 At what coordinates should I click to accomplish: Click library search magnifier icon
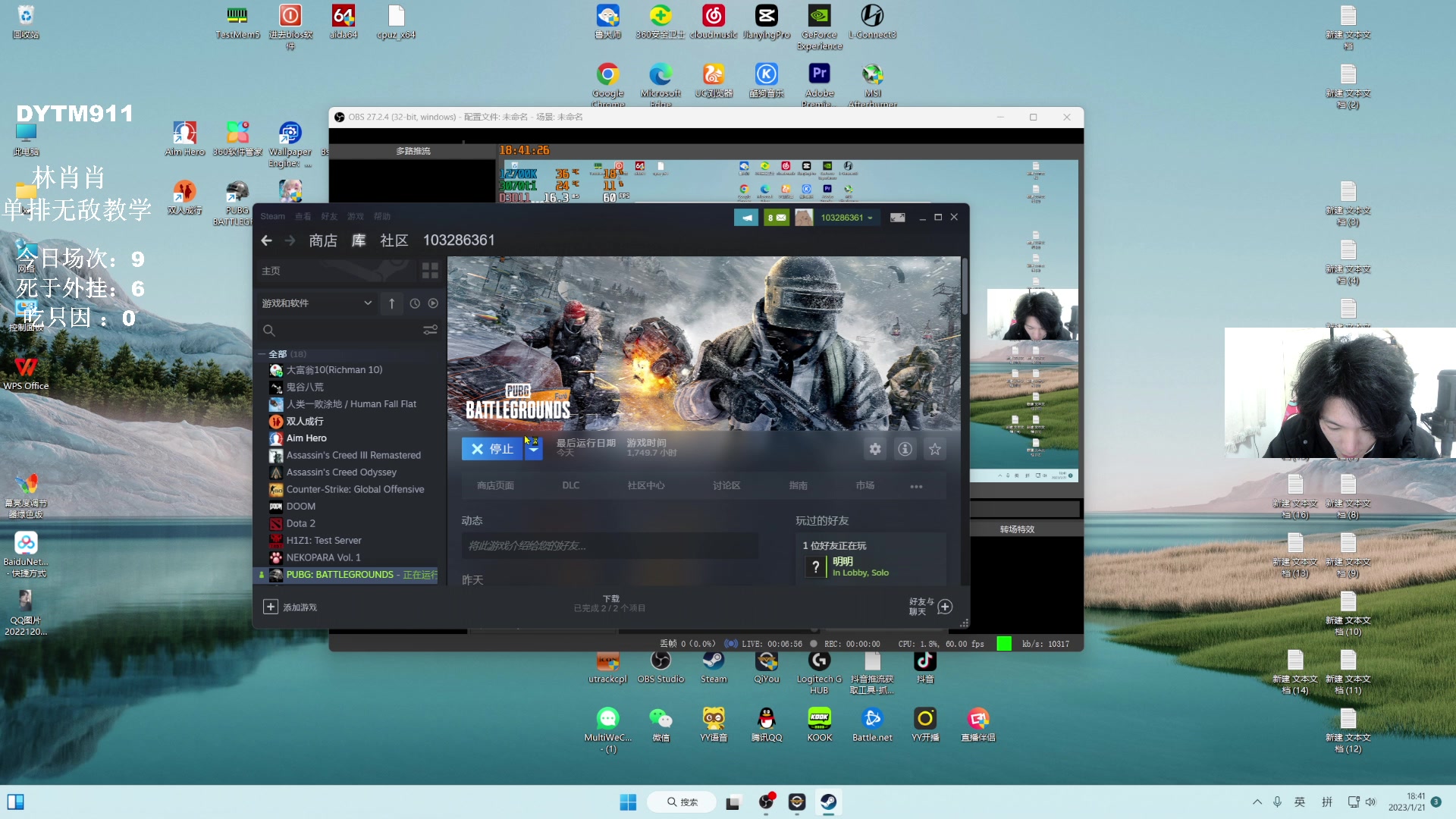[268, 331]
